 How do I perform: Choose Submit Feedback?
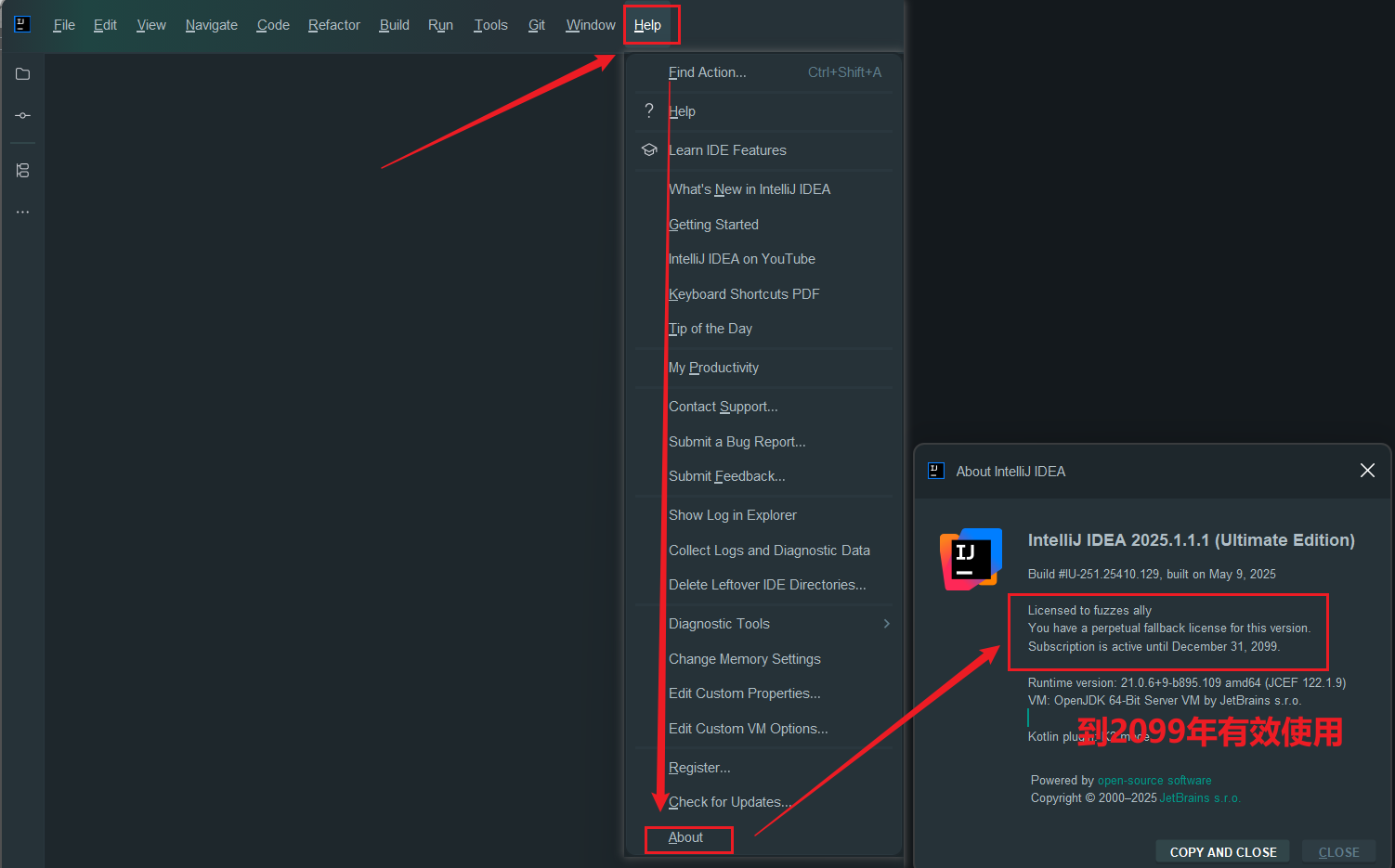tap(763, 476)
